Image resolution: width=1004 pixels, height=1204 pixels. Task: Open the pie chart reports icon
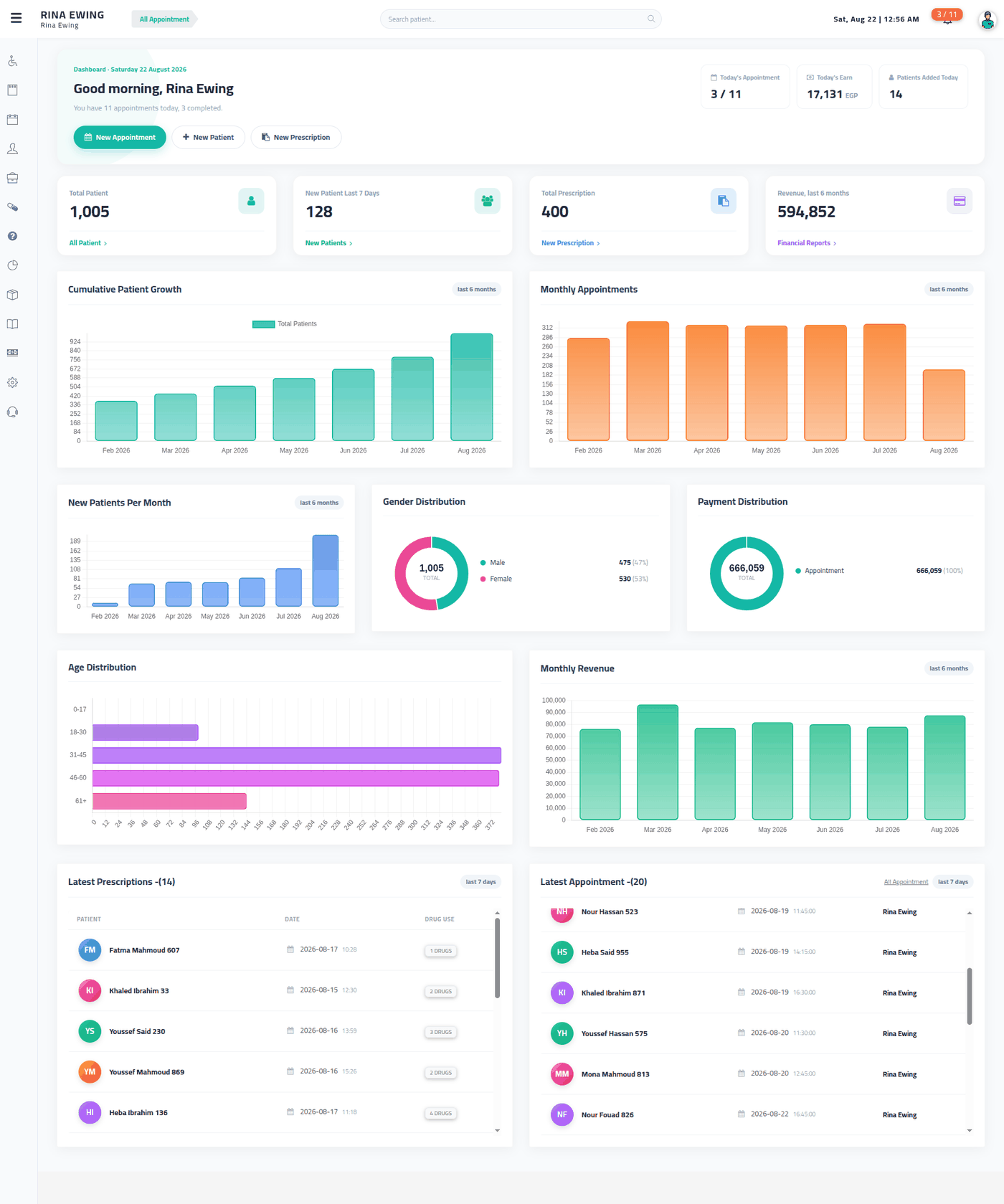point(12,265)
